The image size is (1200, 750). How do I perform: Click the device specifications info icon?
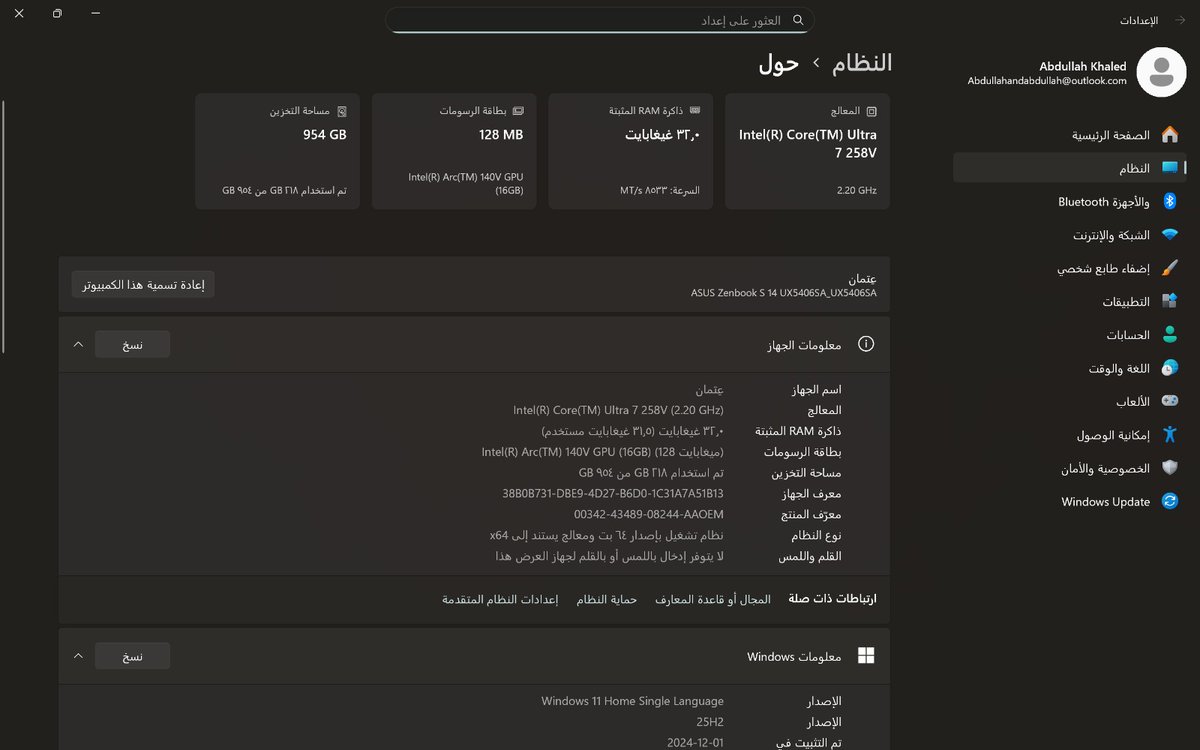866,344
